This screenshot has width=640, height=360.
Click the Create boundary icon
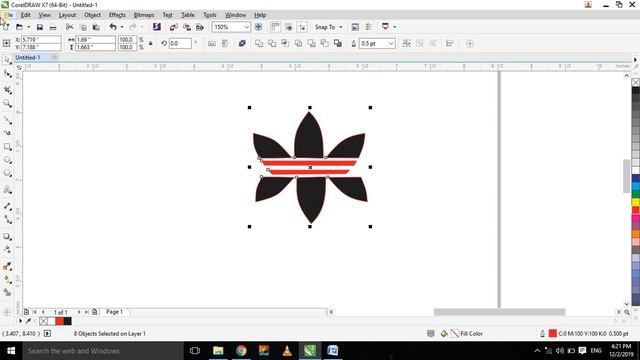pyautogui.click(x=338, y=43)
